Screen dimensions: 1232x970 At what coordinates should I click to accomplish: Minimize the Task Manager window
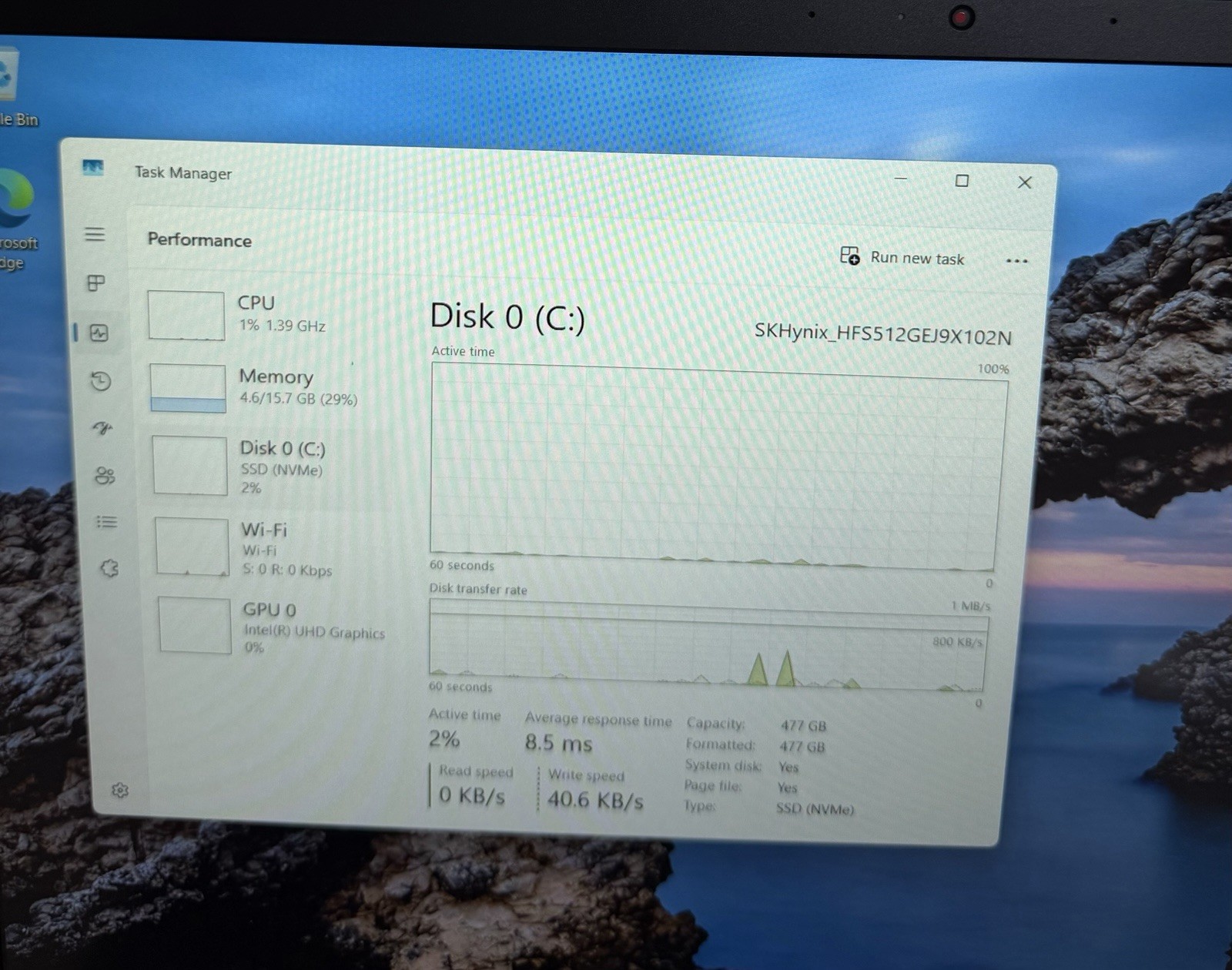click(x=901, y=179)
